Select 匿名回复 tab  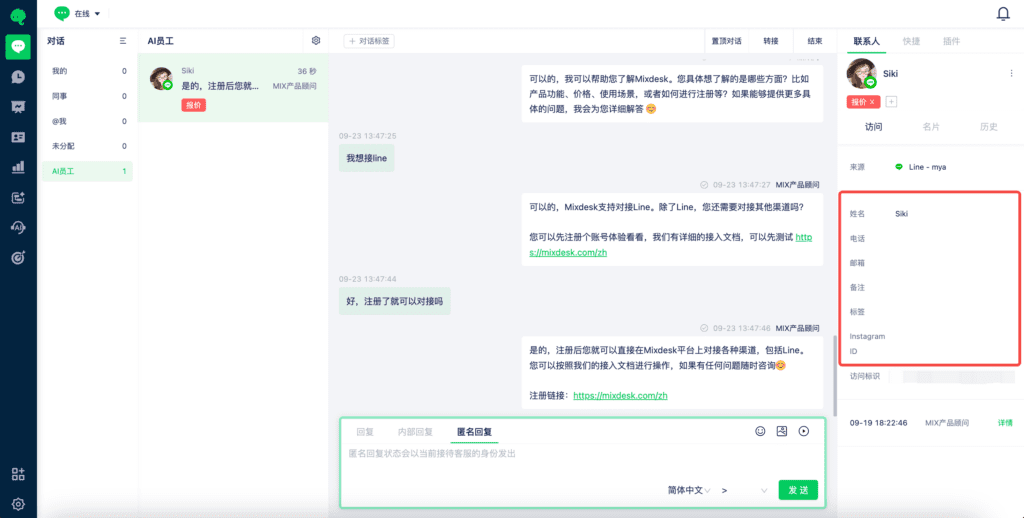474,432
